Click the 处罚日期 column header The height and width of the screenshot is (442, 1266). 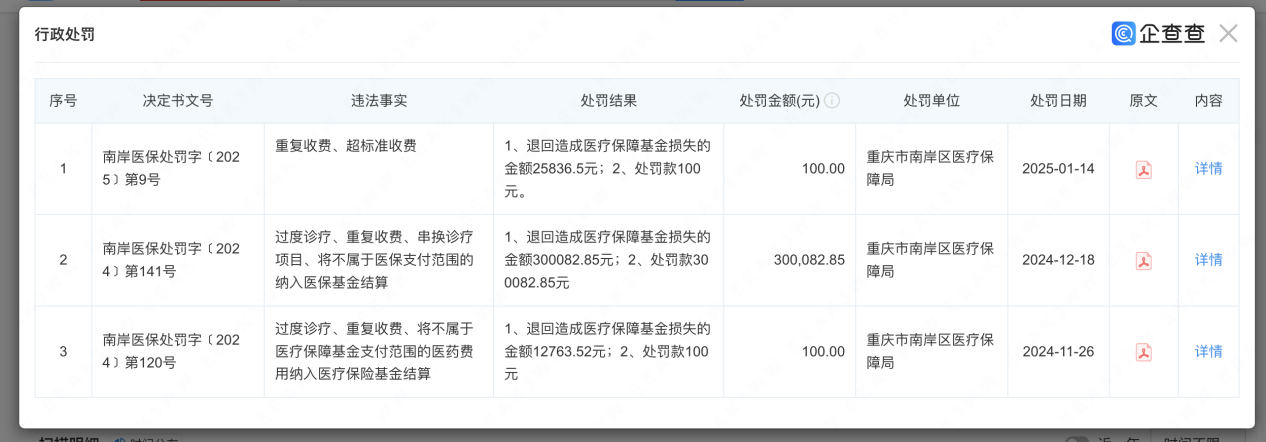[1058, 101]
